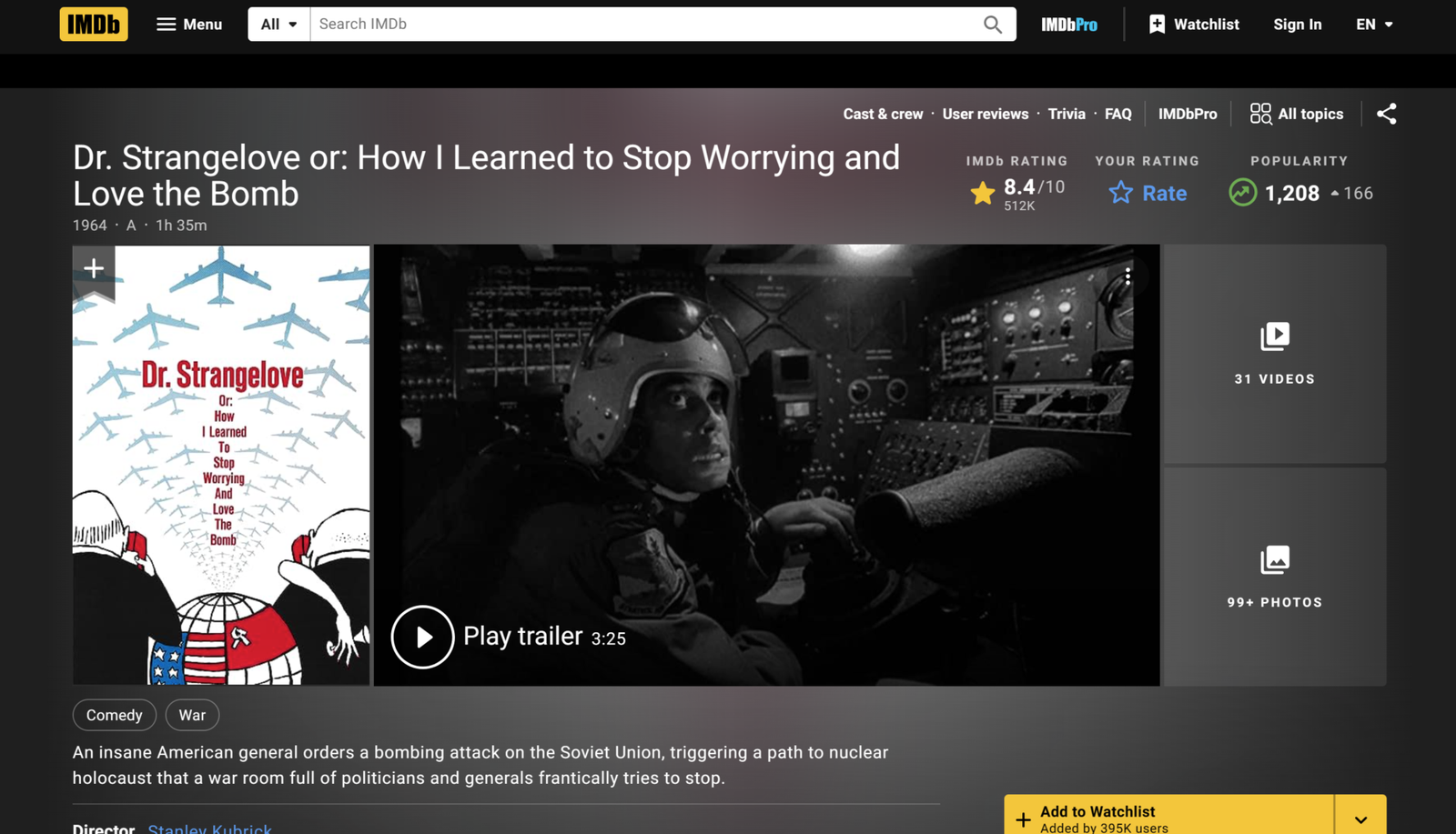Toggle watchlist ribbon on the poster

click(x=94, y=268)
